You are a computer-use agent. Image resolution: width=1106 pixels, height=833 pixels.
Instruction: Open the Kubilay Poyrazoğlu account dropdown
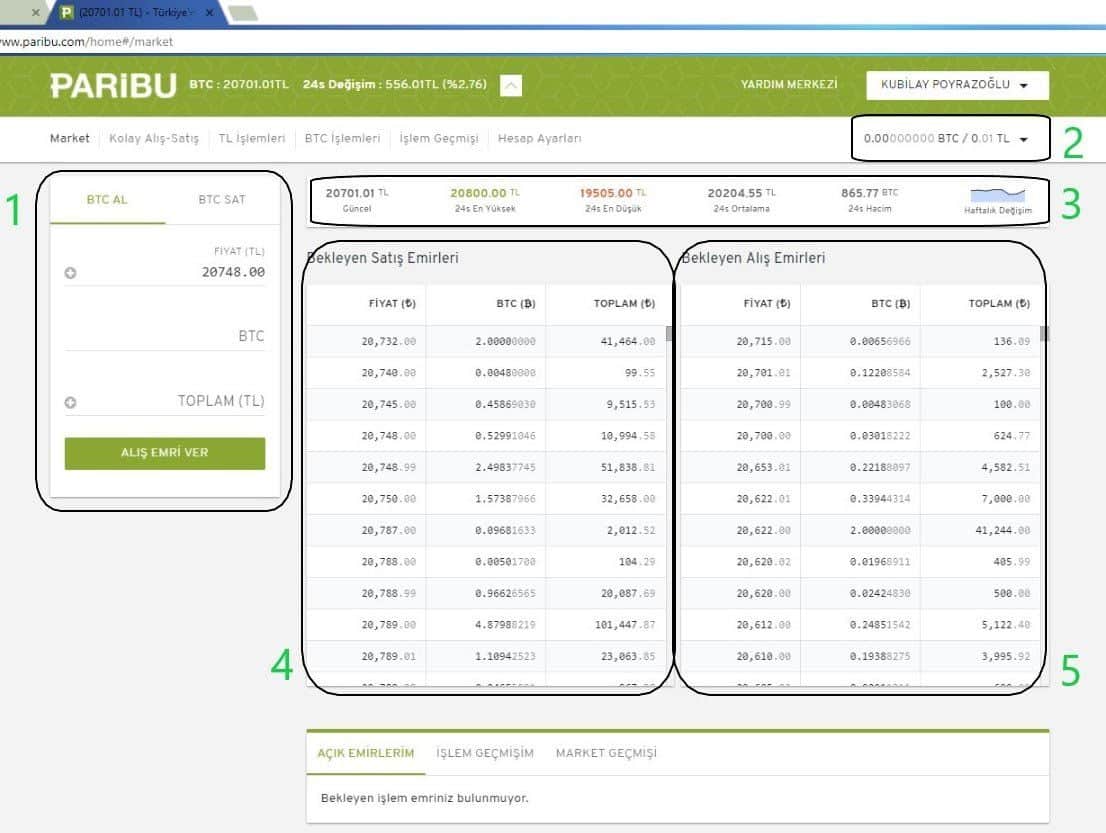click(x=956, y=85)
